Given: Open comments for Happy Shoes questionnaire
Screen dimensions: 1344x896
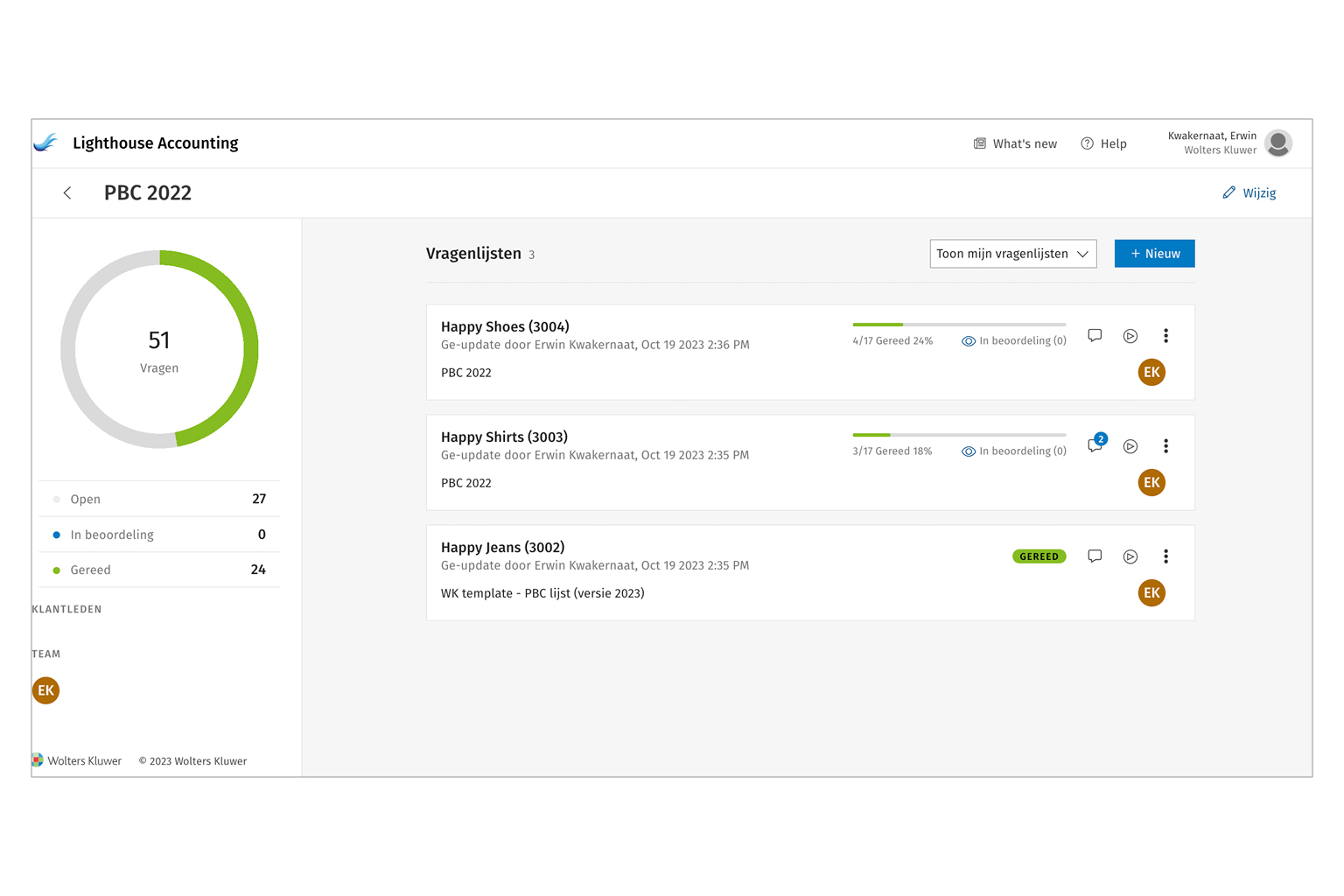Looking at the screenshot, I should [x=1095, y=336].
